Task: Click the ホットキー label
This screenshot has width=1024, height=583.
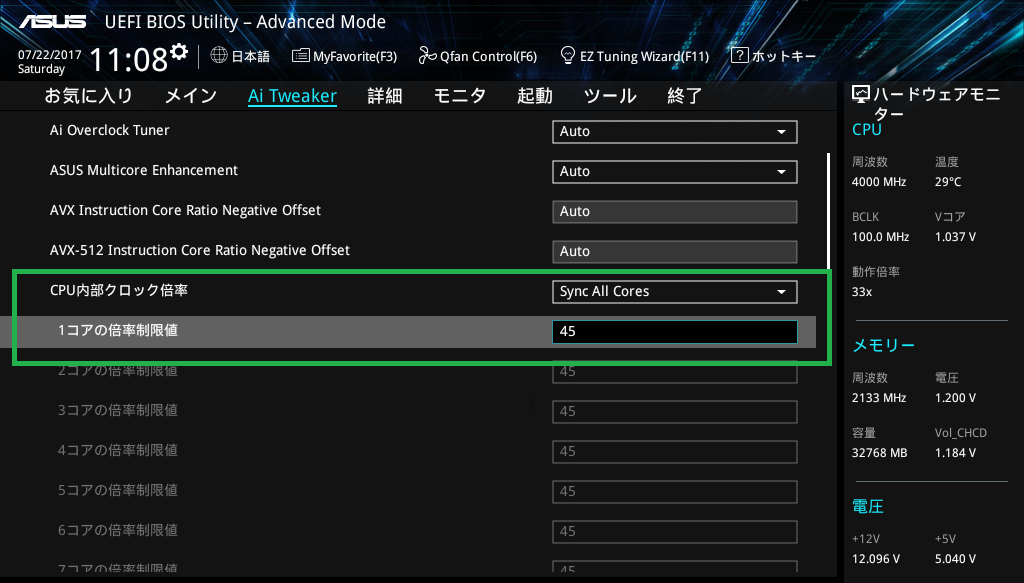Action: pos(784,56)
